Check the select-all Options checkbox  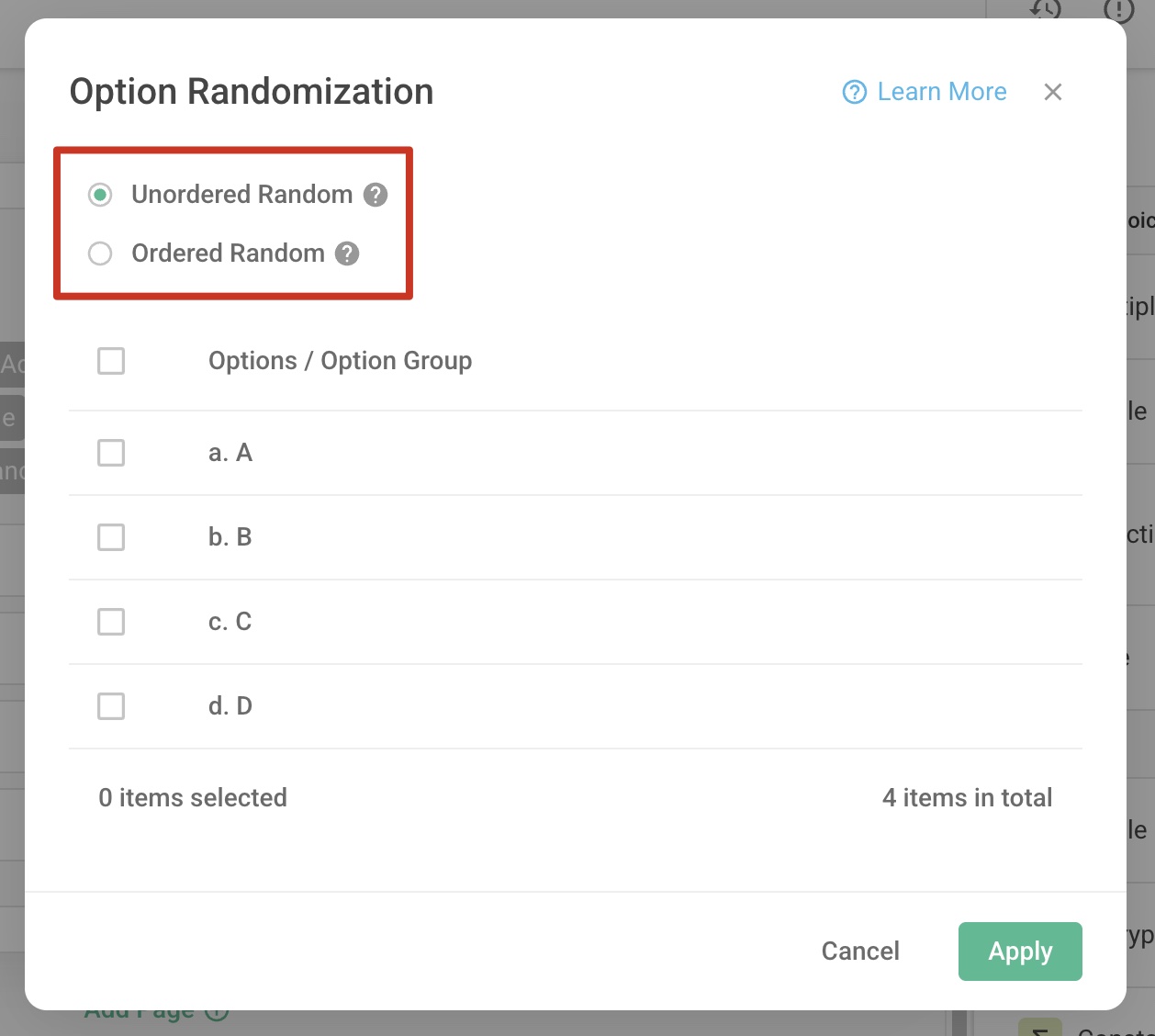coord(110,361)
